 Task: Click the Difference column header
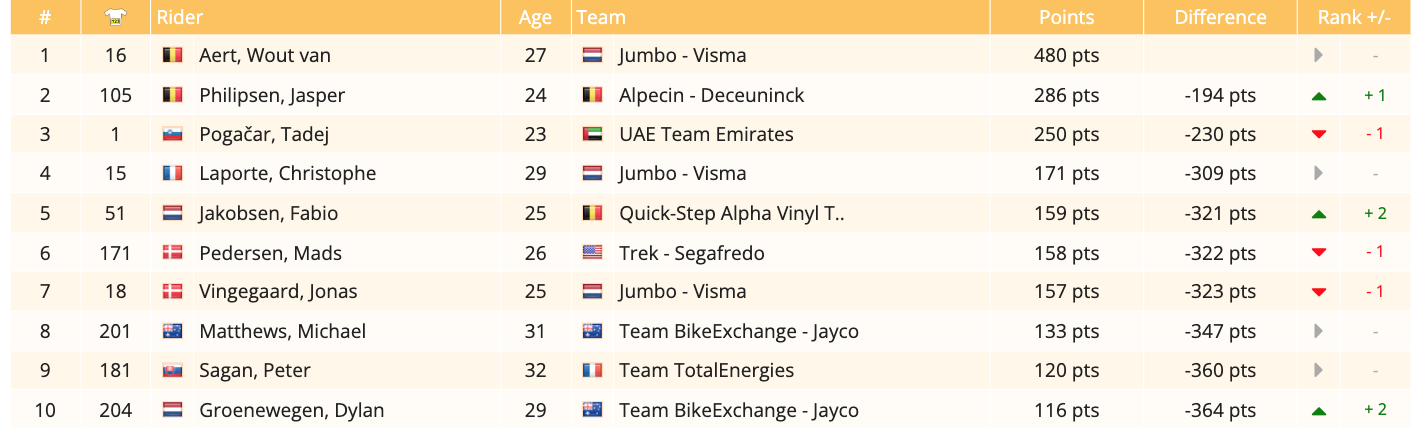1220,17
